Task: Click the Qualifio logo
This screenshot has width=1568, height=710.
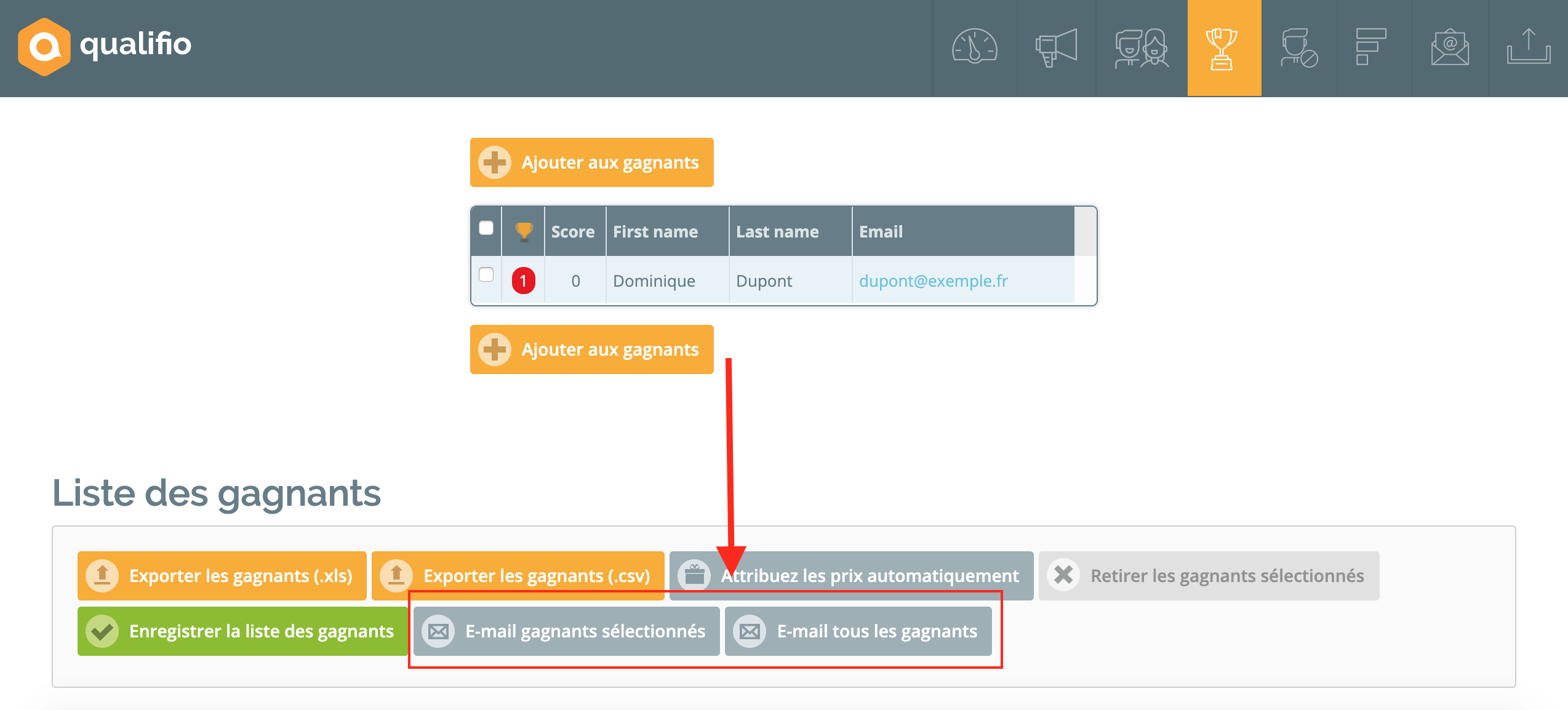Action: click(105, 47)
